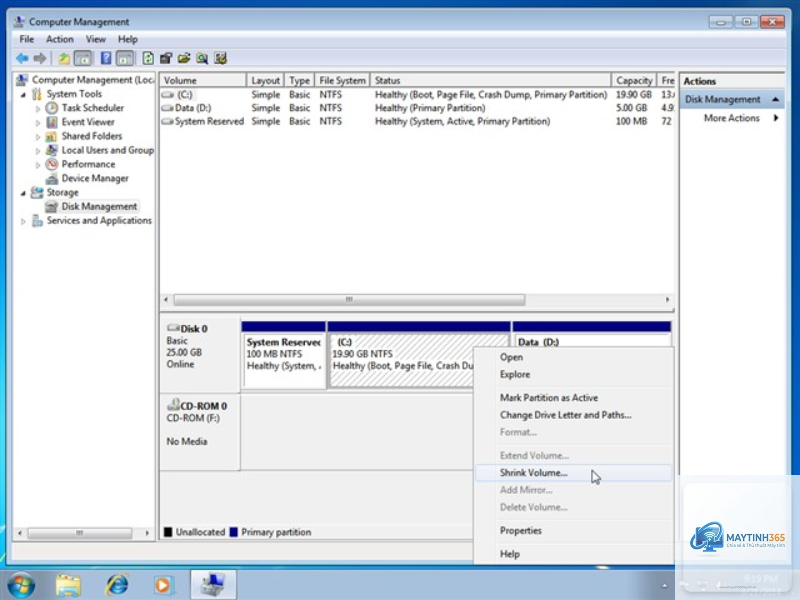This screenshot has height=600, width=800.
Task: Open Windows Explorer from the taskbar
Action: 68,585
